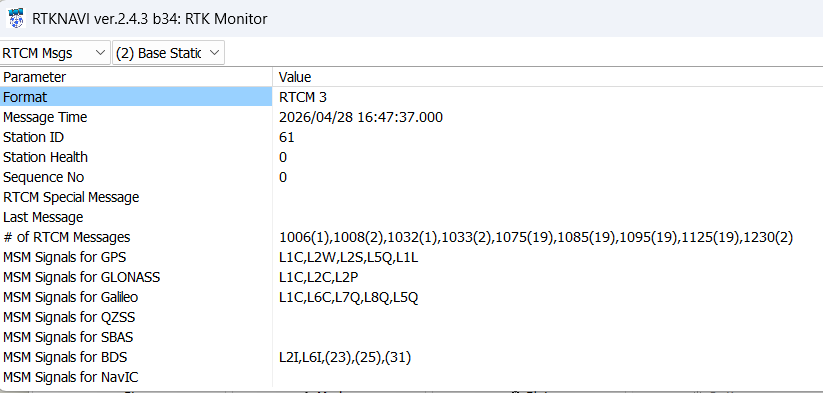
Task: Select the Station ID row label
Action: click(34, 137)
